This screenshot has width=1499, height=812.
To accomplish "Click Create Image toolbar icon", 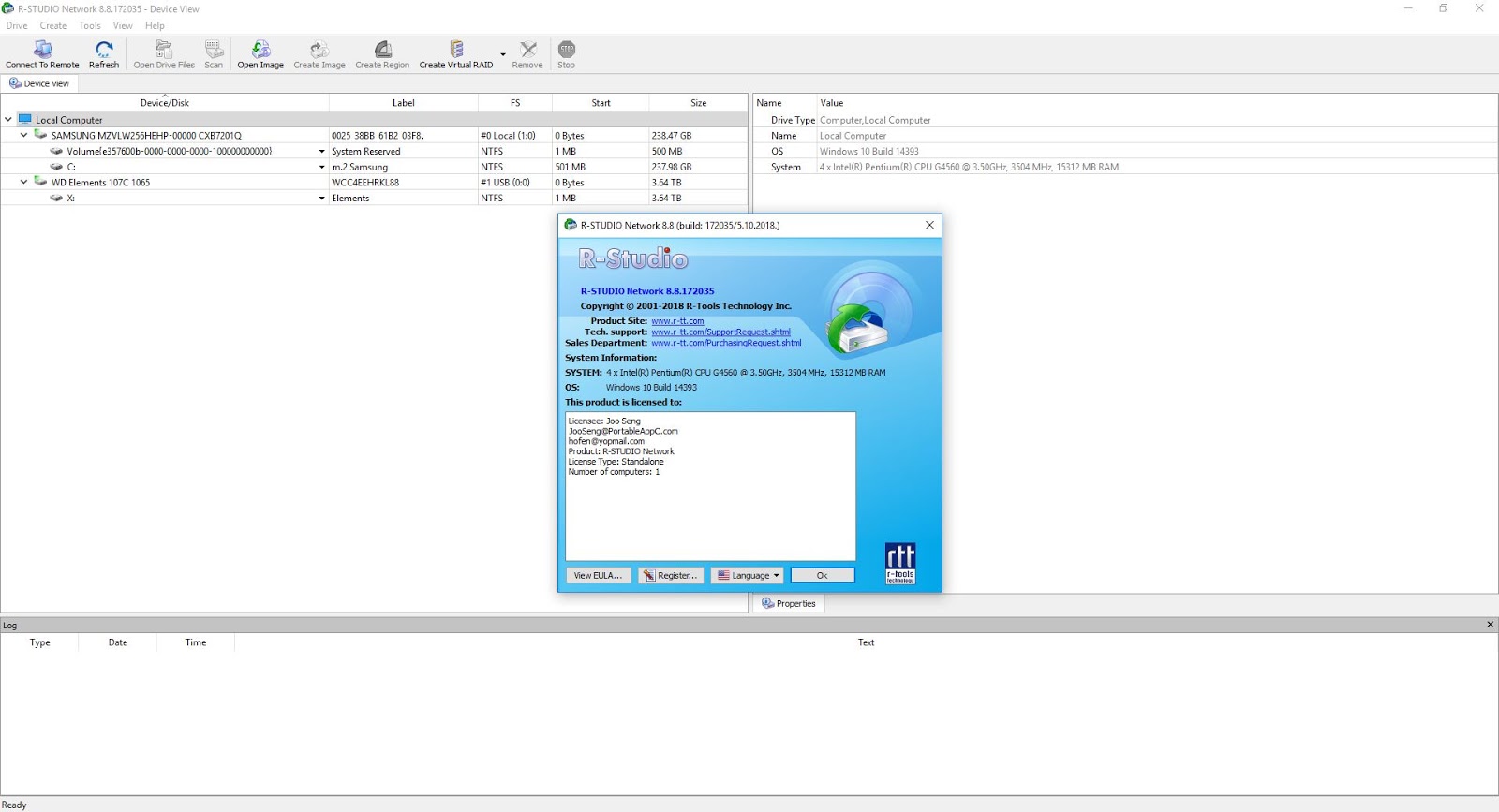I will 319,54.
